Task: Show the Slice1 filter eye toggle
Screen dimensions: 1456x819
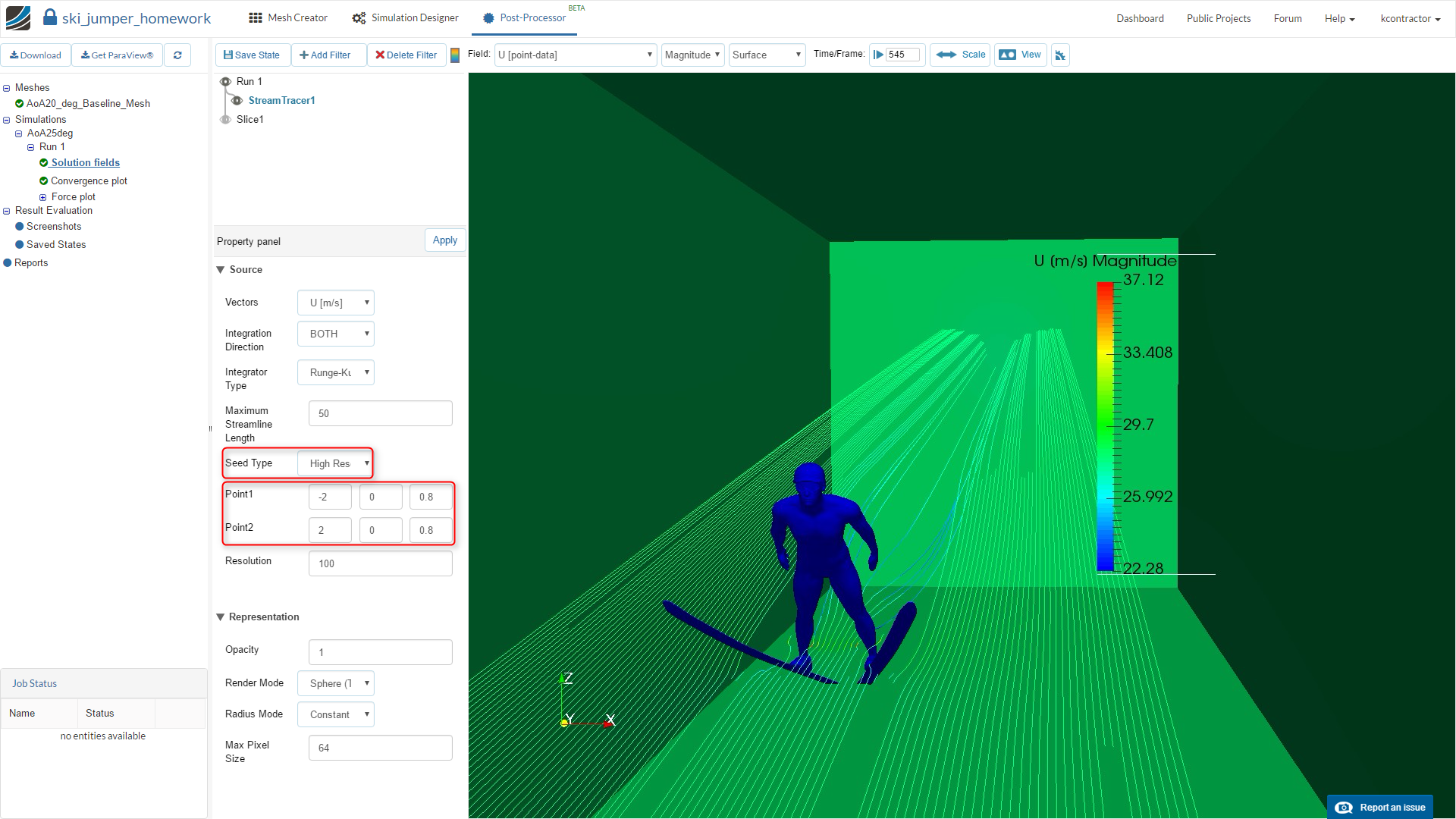Action: (x=225, y=120)
